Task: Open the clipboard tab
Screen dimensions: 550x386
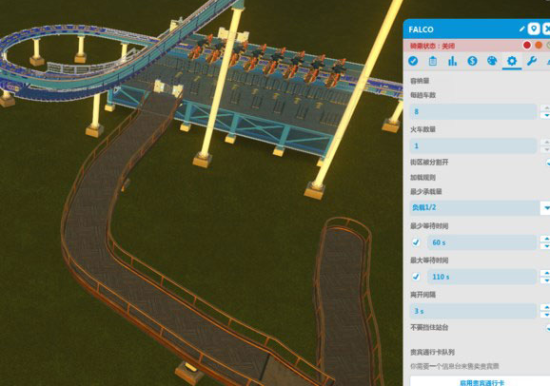Action: (432, 61)
